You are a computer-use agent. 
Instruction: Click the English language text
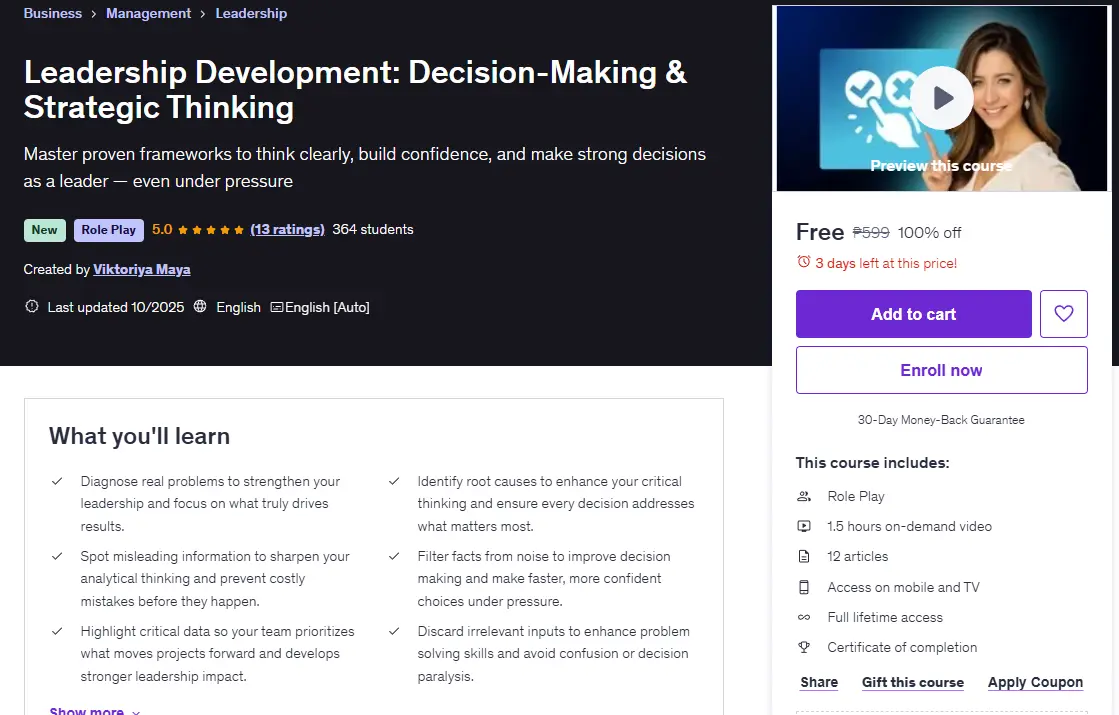tap(238, 307)
